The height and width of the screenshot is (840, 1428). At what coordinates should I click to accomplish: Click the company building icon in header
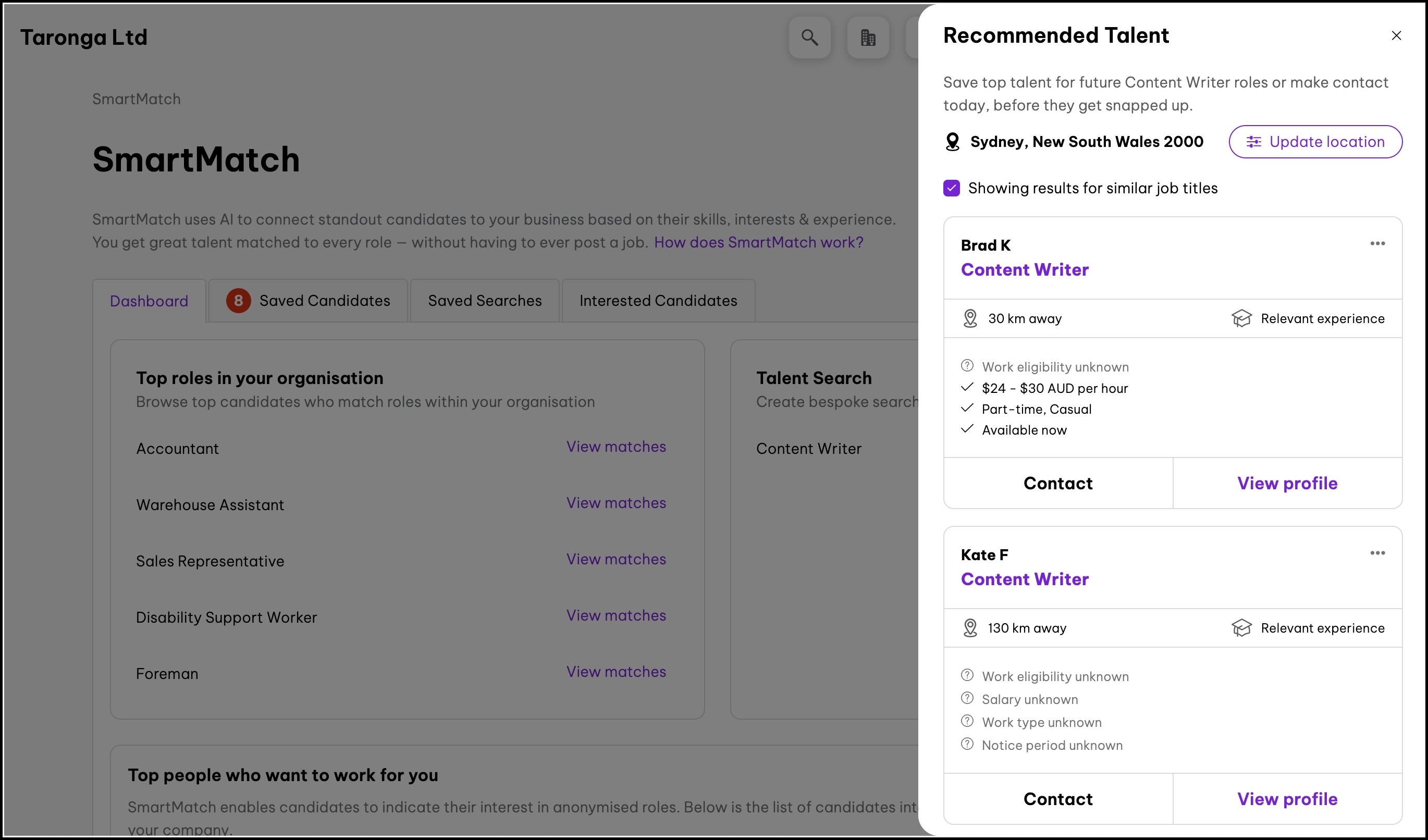click(x=868, y=38)
